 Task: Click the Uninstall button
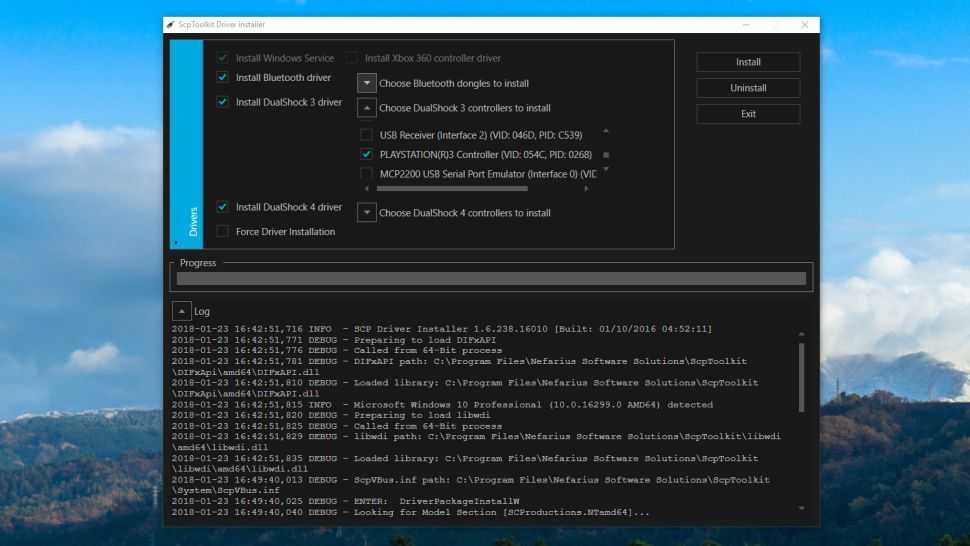pyautogui.click(x=748, y=88)
